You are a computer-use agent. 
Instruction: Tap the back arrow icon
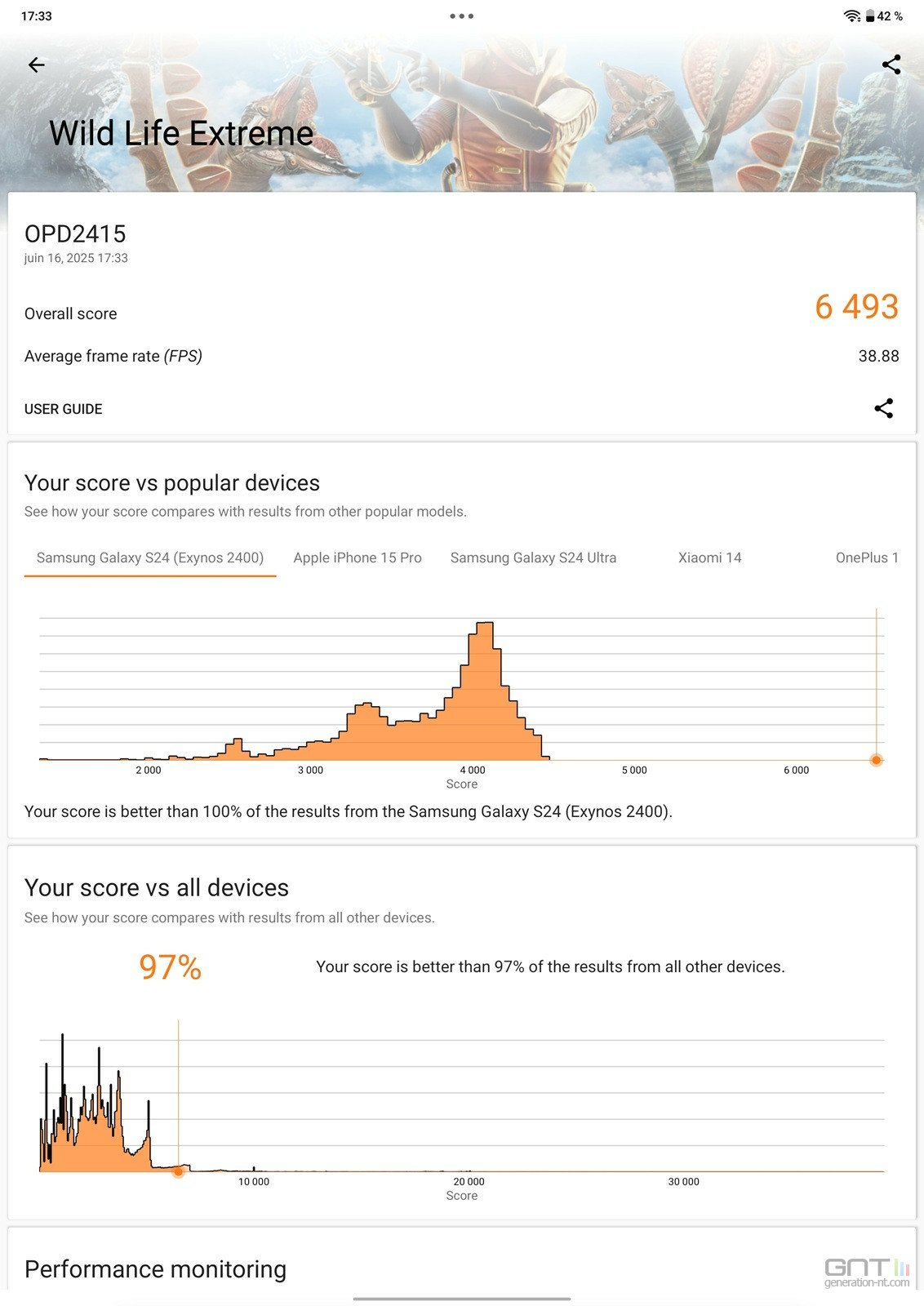point(36,65)
